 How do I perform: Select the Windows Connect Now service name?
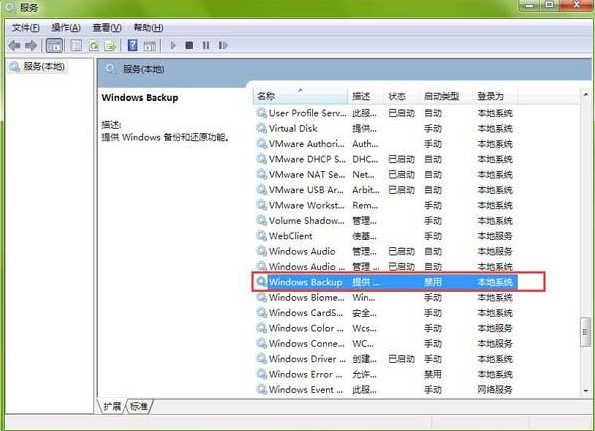(x=307, y=343)
